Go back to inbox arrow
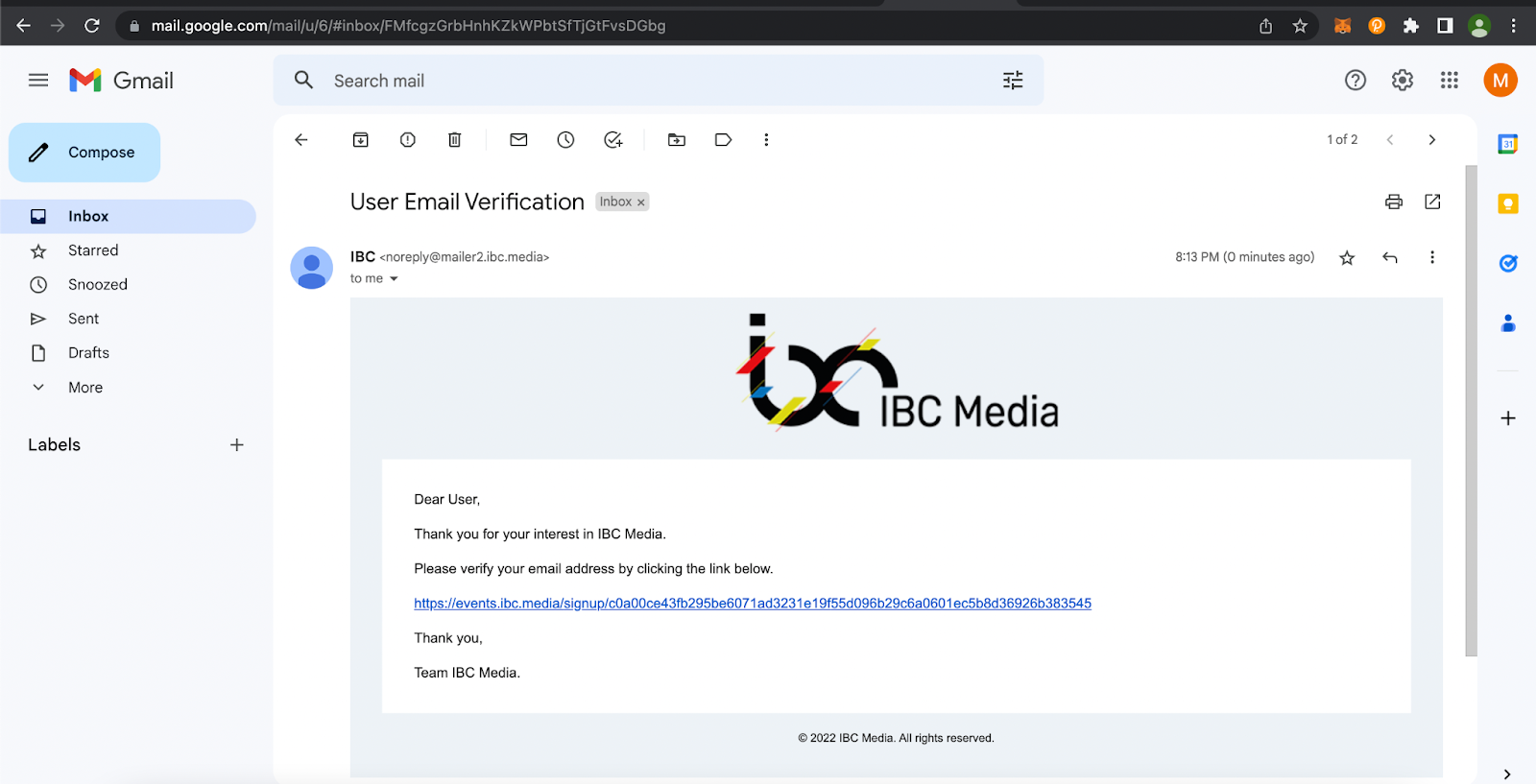This screenshot has width=1536, height=784. 301,140
